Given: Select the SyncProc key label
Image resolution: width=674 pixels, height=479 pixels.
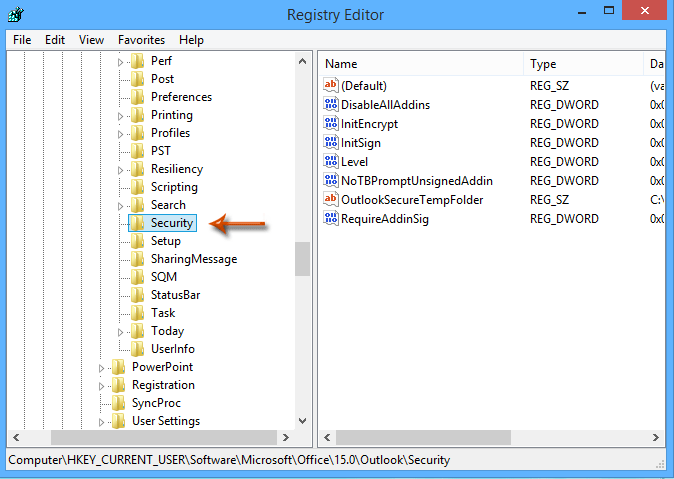Looking at the screenshot, I should 156,403.
